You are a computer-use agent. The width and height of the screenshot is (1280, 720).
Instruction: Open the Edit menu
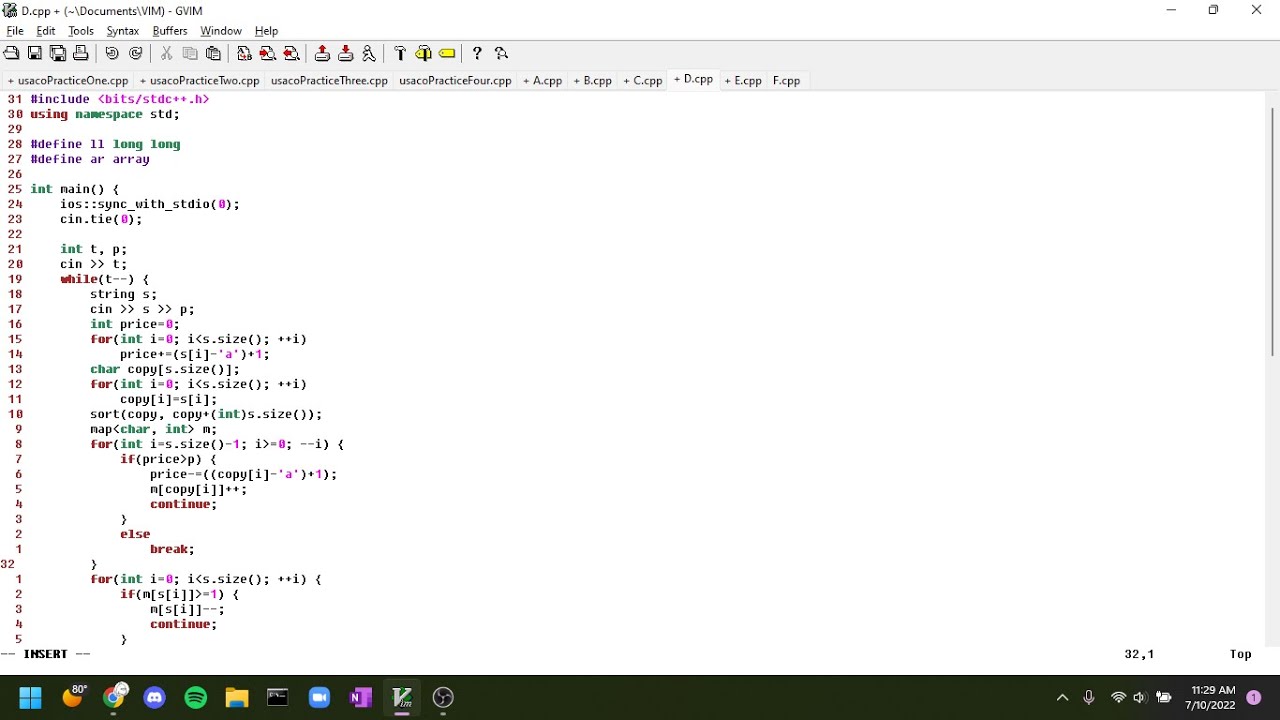click(x=46, y=31)
